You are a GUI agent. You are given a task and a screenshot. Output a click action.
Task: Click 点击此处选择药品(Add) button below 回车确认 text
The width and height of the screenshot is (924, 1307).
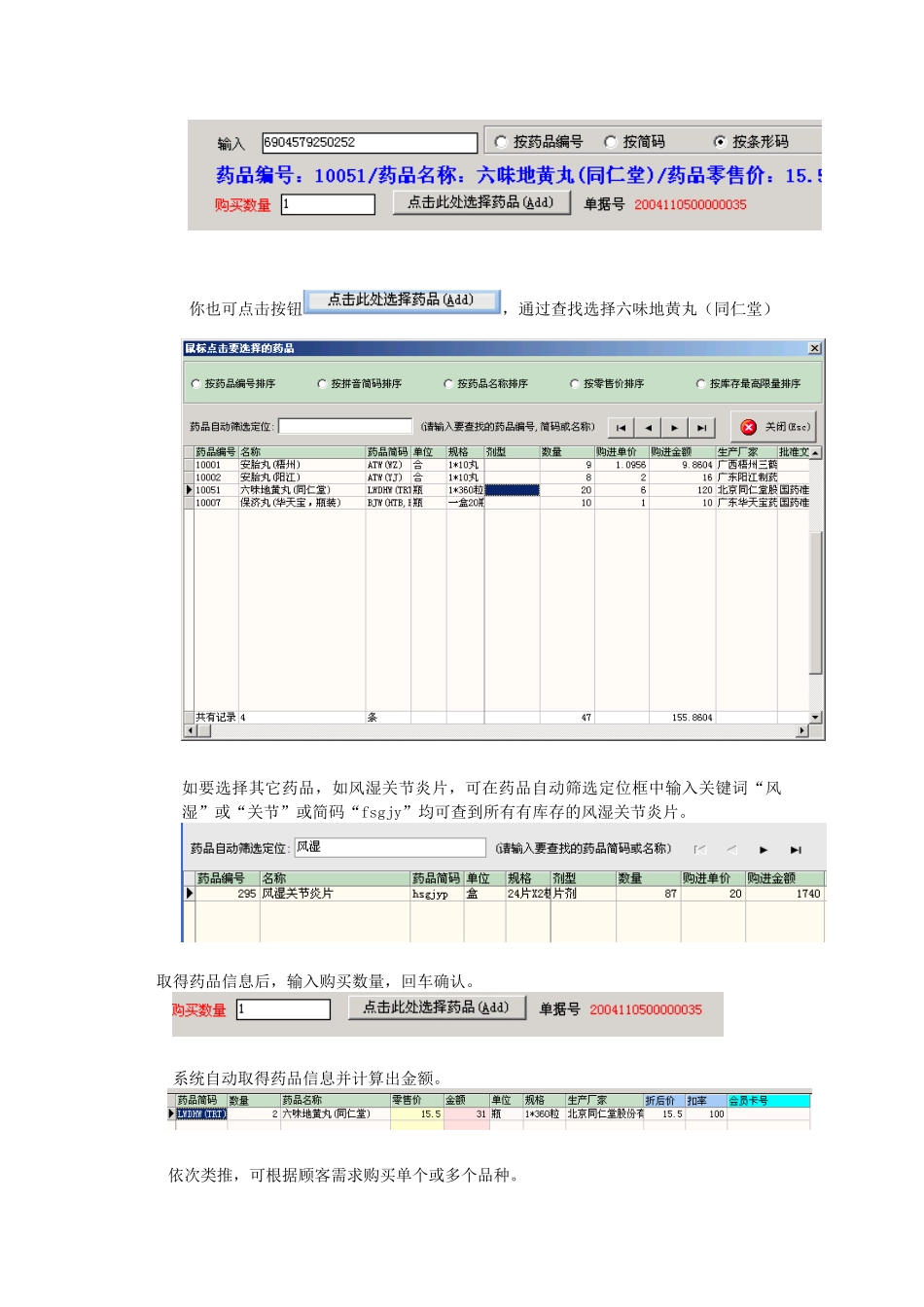pyautogui.click(x=437, y=1007)
